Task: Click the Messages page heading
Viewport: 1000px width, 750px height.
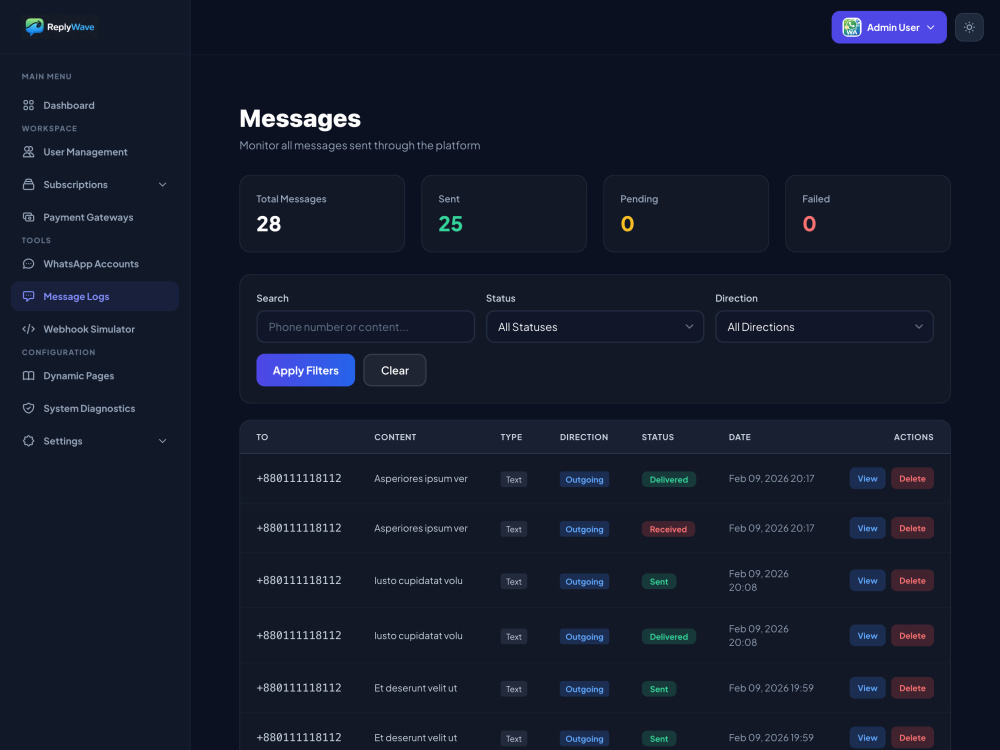Action: point(300,119)
